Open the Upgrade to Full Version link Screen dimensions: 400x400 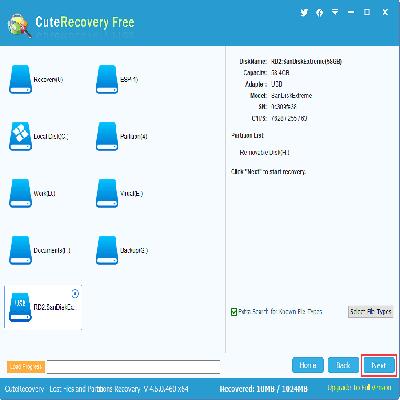point(359,388)
